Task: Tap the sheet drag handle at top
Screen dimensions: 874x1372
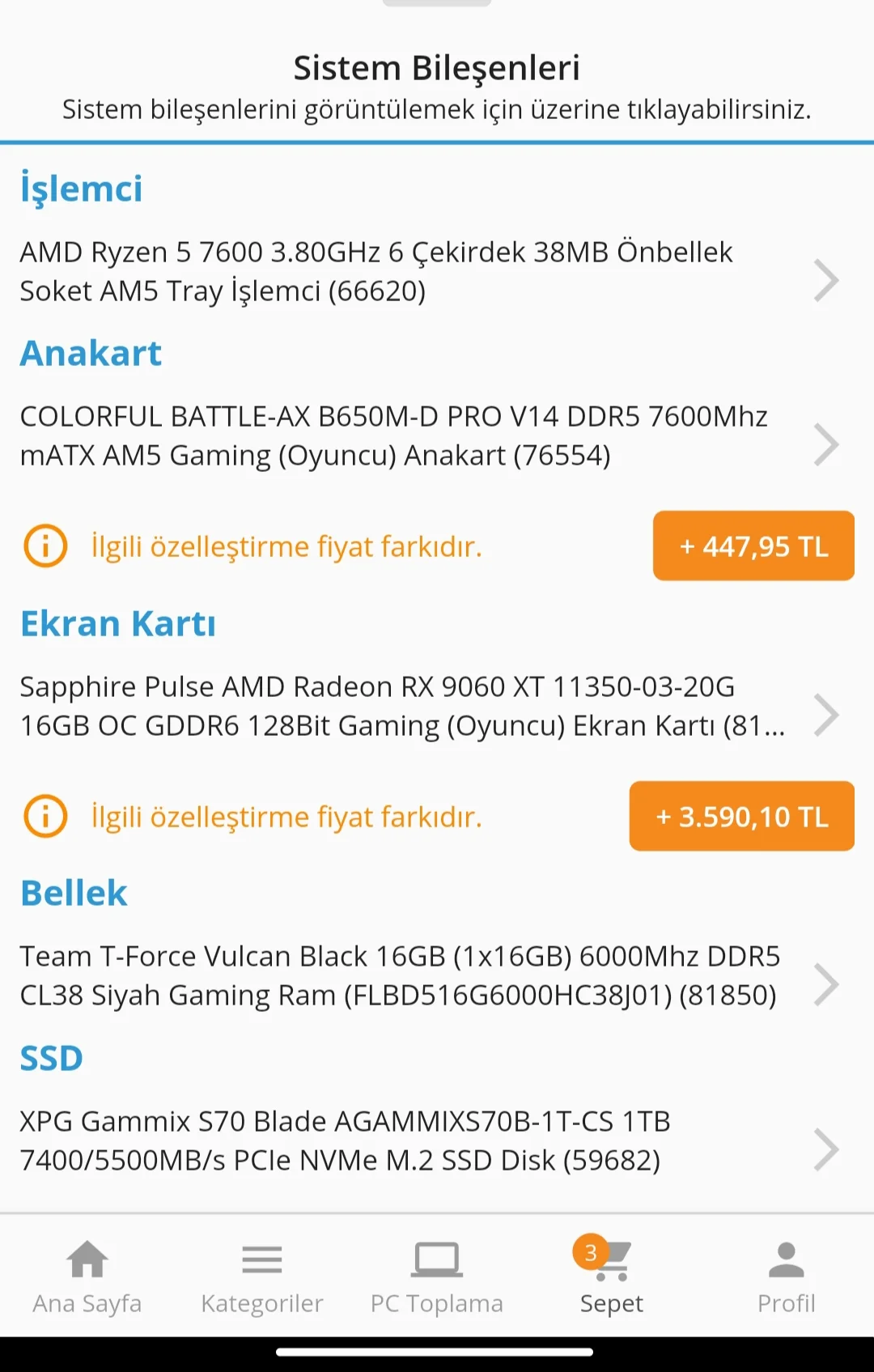Action: [x=437, y=3]
